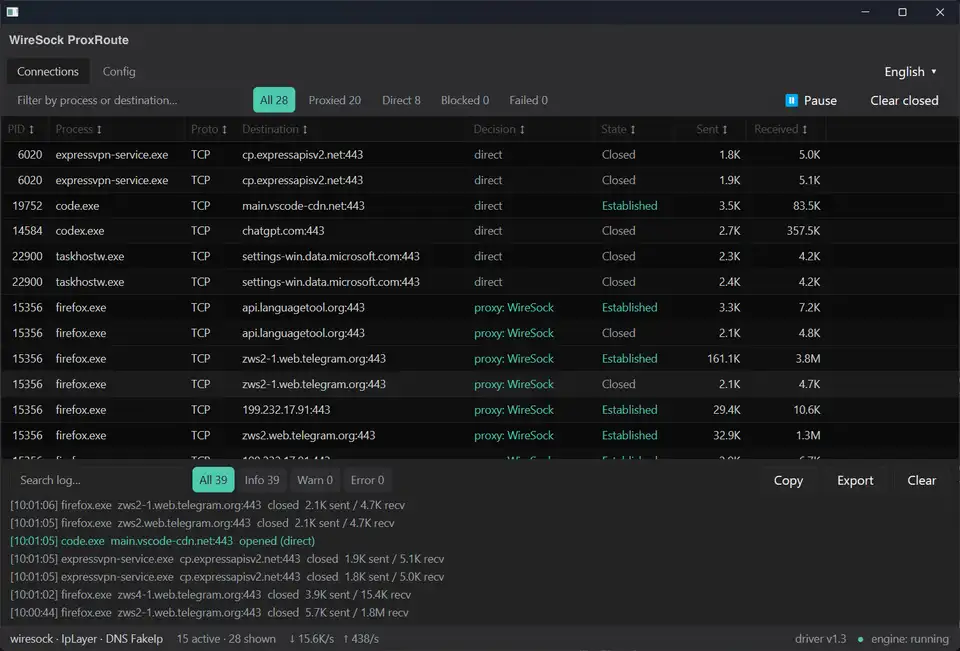Viewport: 960px width, 651px height.
Task: Filter connections by Direct 8
Action: pyautogui.click(x=401, y=100)
